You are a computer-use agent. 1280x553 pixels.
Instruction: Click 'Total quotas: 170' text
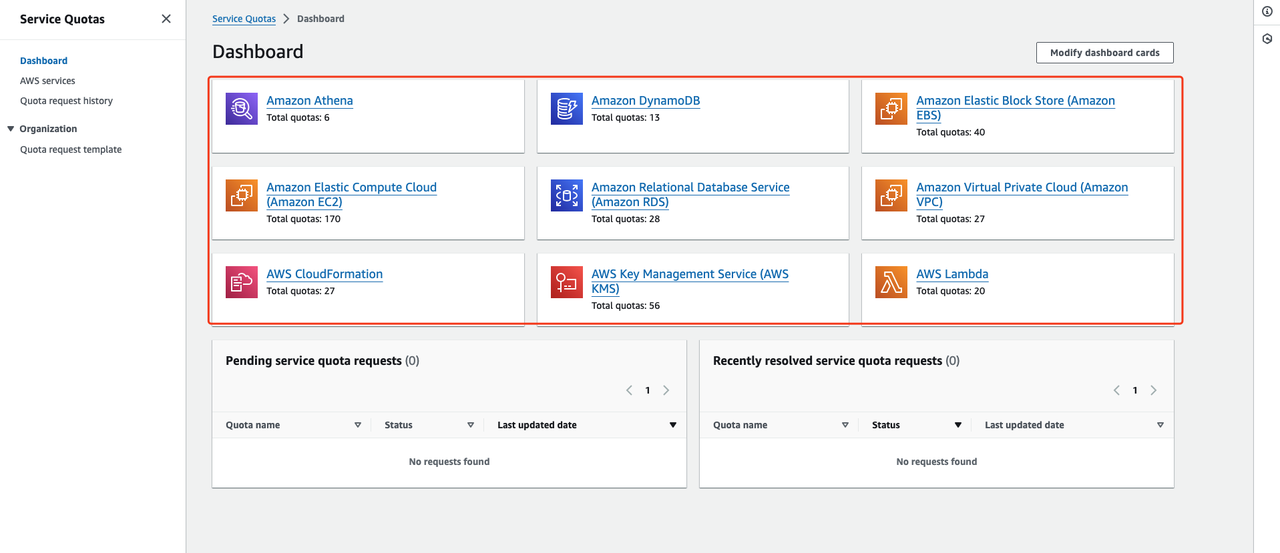coord(304,219)
